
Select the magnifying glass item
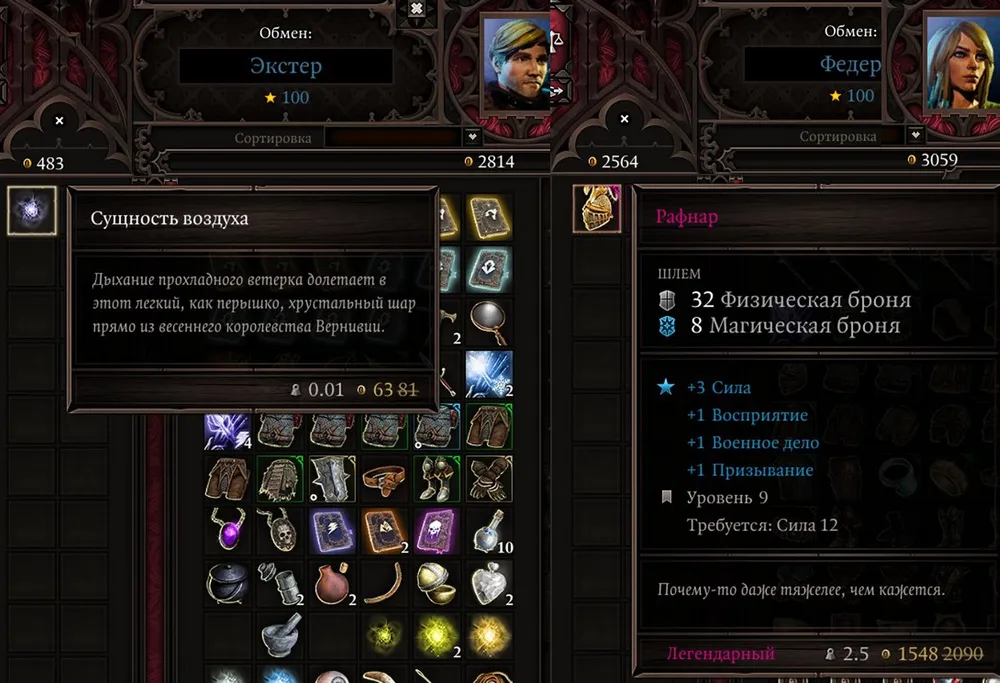pos(489,323)
